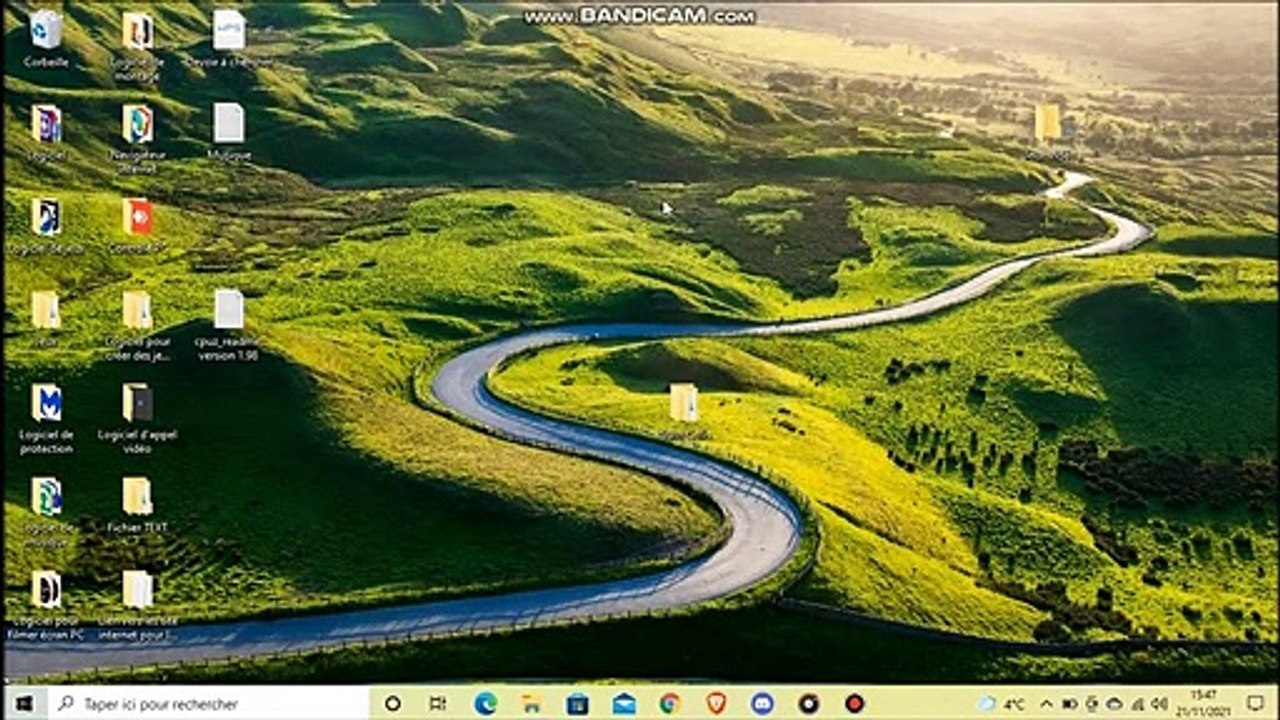The height and width of the screenshot is (720, 1280).
Task: Open Discord from the taskbar
Action: tap(762, 704)
